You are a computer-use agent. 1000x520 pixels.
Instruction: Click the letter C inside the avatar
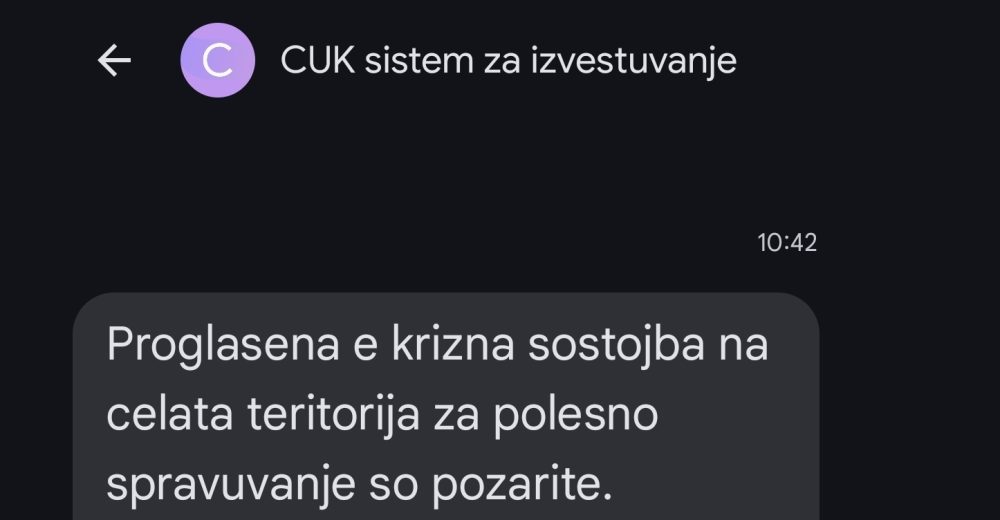pos(217,61)
